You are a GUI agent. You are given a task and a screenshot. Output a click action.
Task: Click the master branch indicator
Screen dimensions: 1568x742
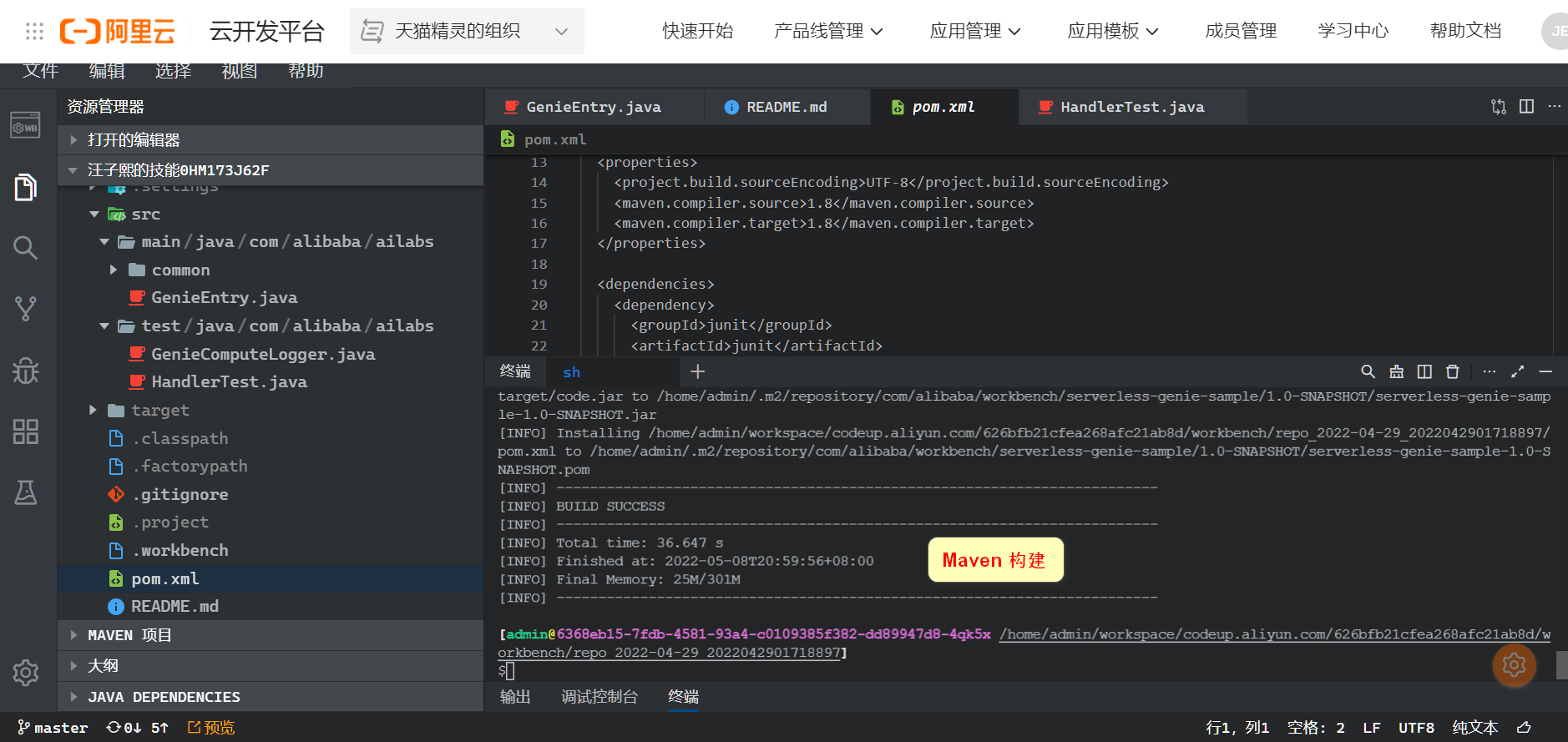[x=53, y=728]
